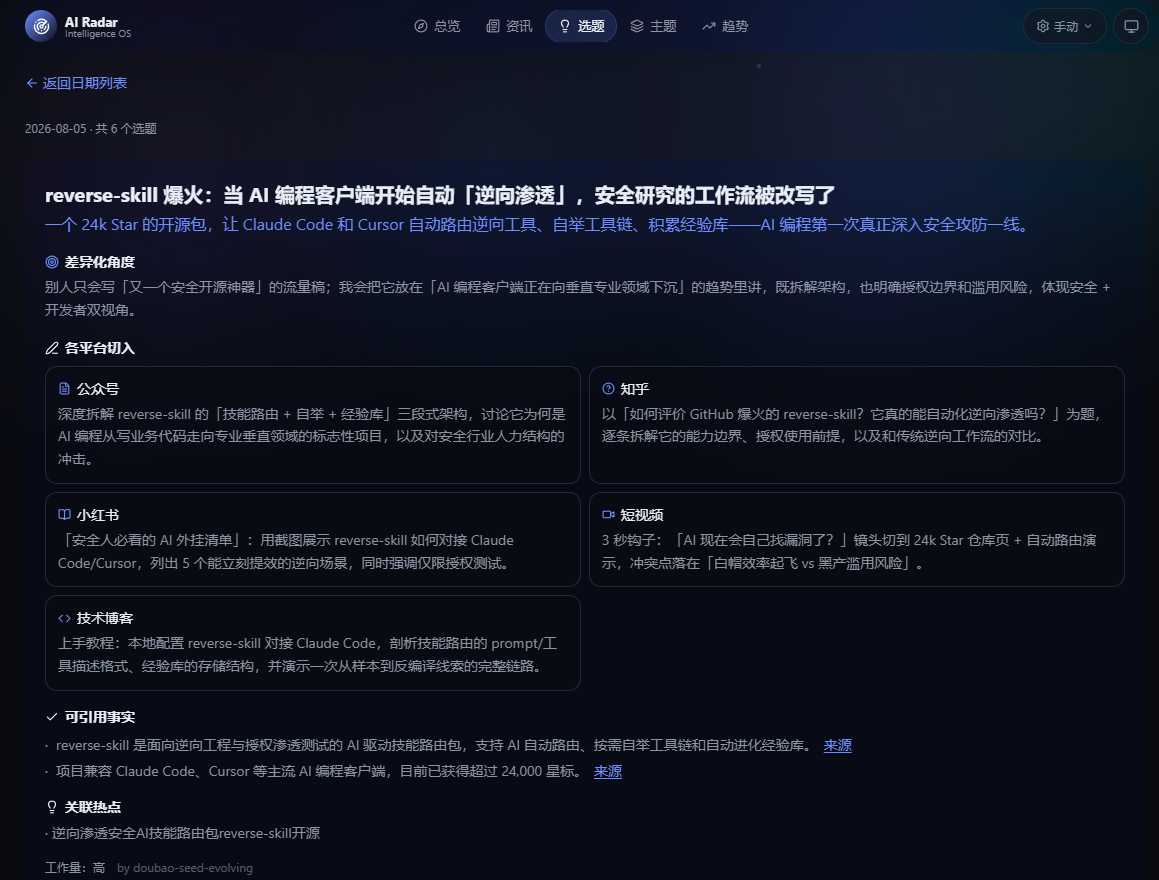The height and width of the screenshot is (880, 1159).
Task: Switch to the 资讯 news tab
Action: (x=509, y=27)
